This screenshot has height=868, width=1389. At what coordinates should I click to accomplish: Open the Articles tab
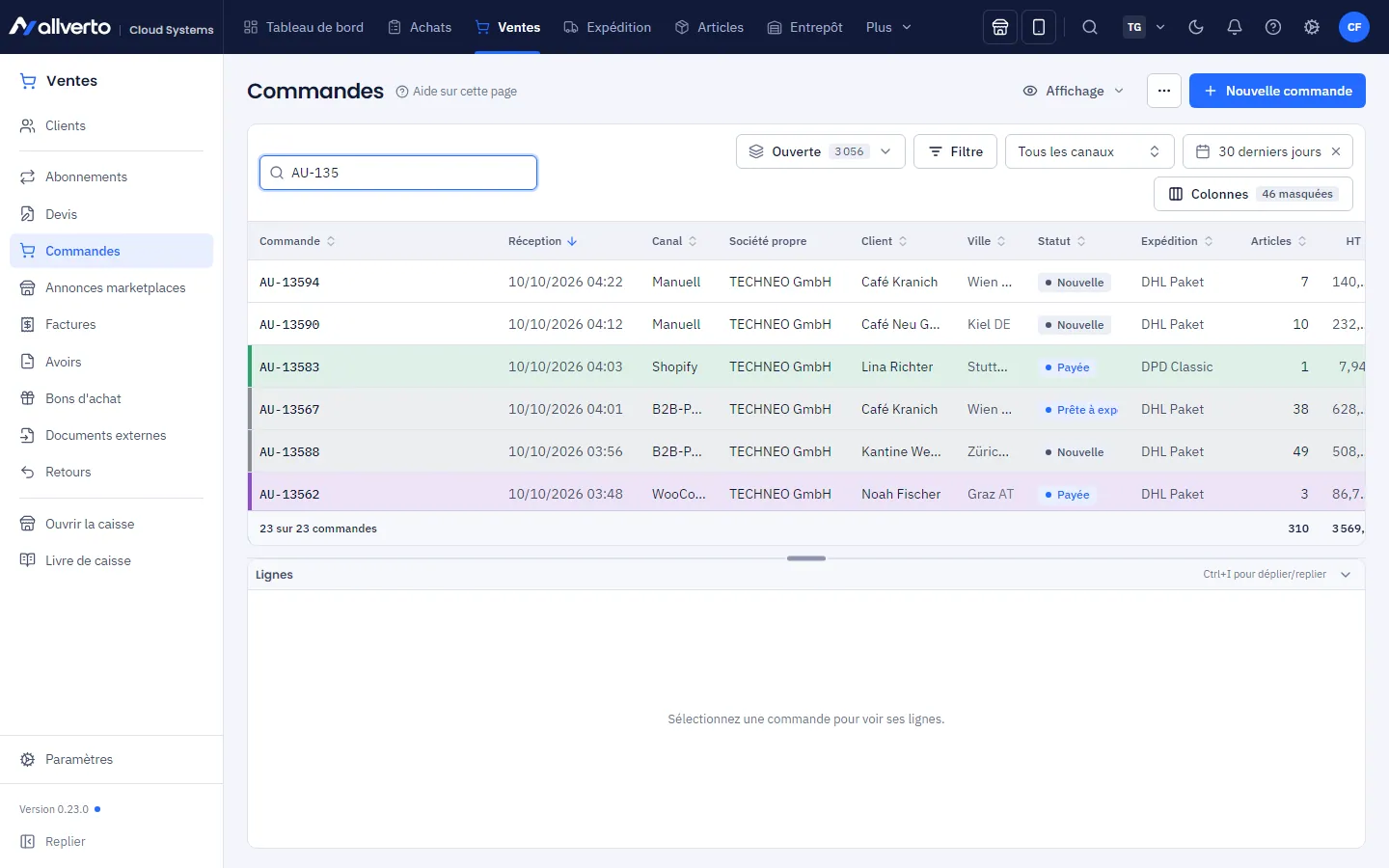710,27
